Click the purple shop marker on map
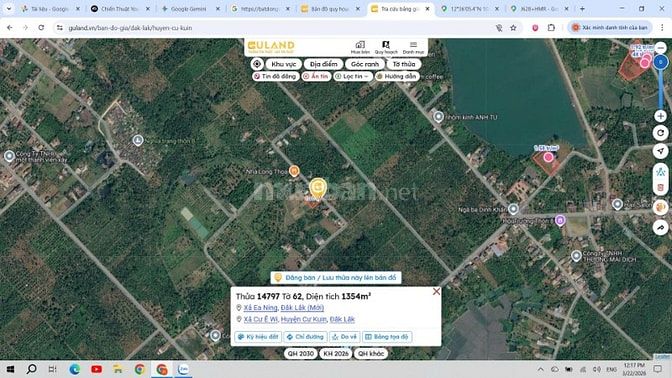The width and height of the screenshot is (672, 378). tap(560, 221)
